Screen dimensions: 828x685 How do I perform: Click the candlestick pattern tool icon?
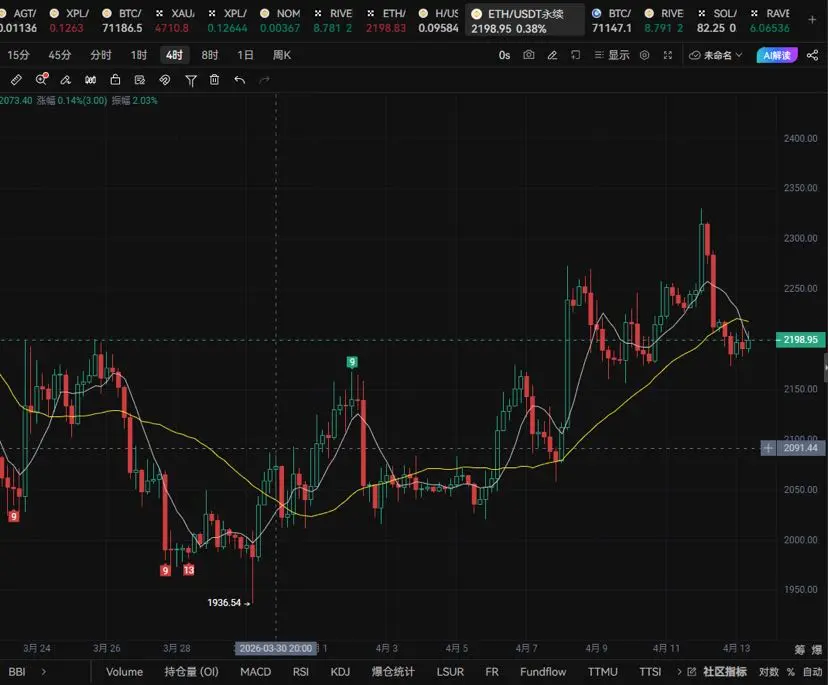[90, 80]
